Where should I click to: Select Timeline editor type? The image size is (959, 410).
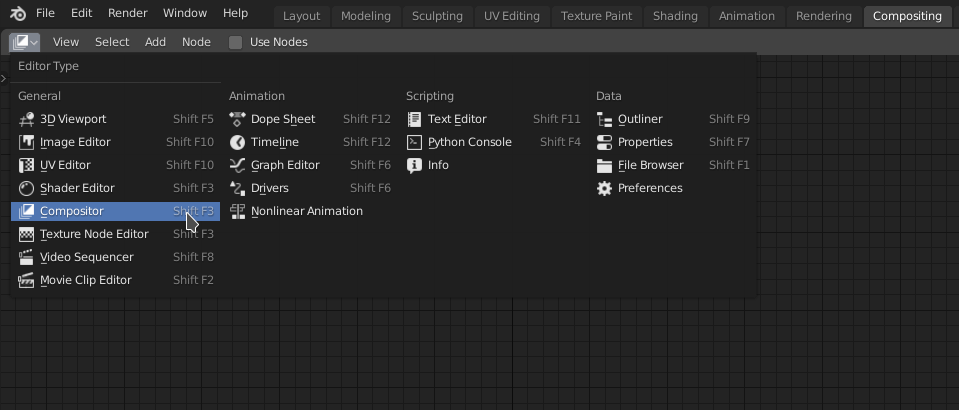311,142
